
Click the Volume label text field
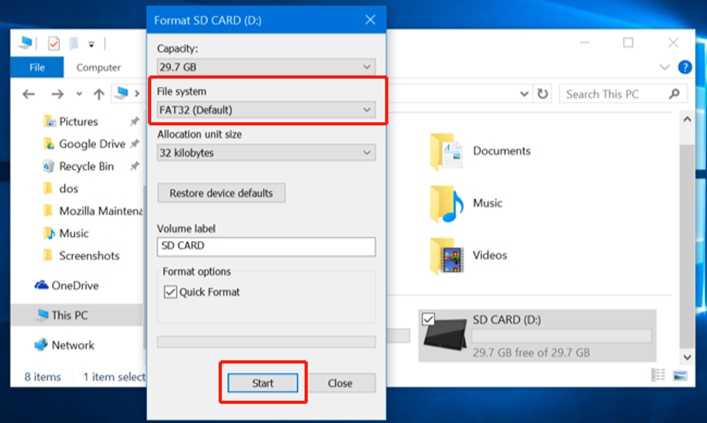coord(266,247)
